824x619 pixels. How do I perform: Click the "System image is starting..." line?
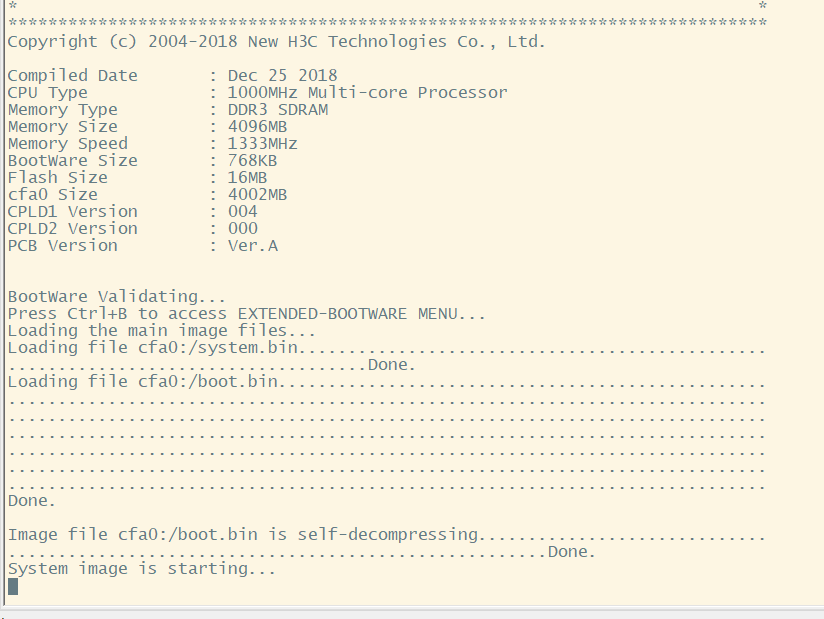click(141, 569)
